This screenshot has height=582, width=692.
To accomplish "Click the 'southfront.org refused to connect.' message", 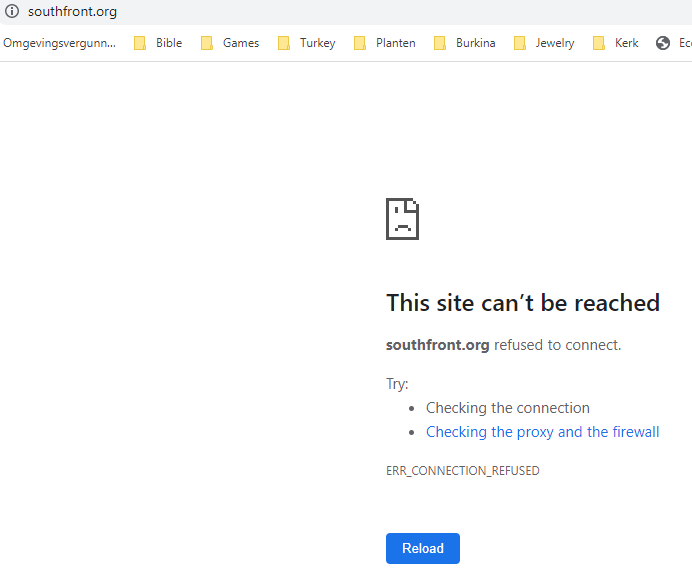I will (x=504, y=345).
